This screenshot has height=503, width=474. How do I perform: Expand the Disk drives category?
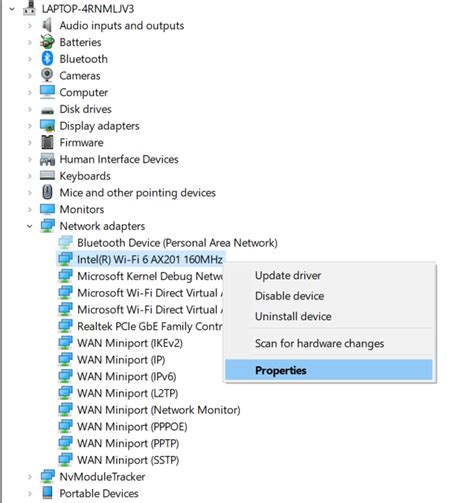tap(29, 109)
